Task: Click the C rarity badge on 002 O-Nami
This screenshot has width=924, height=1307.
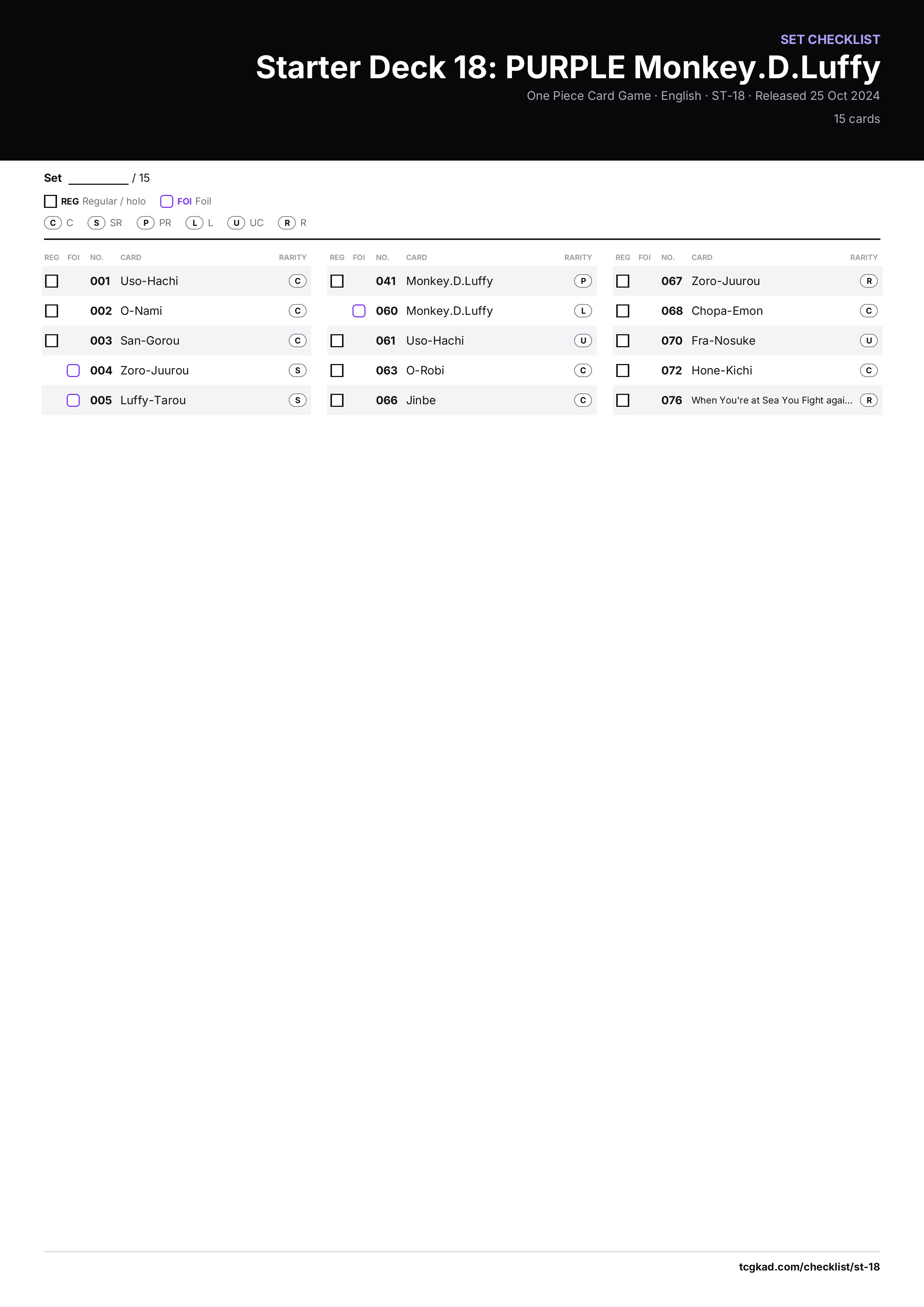Action: tap(298, 311)
